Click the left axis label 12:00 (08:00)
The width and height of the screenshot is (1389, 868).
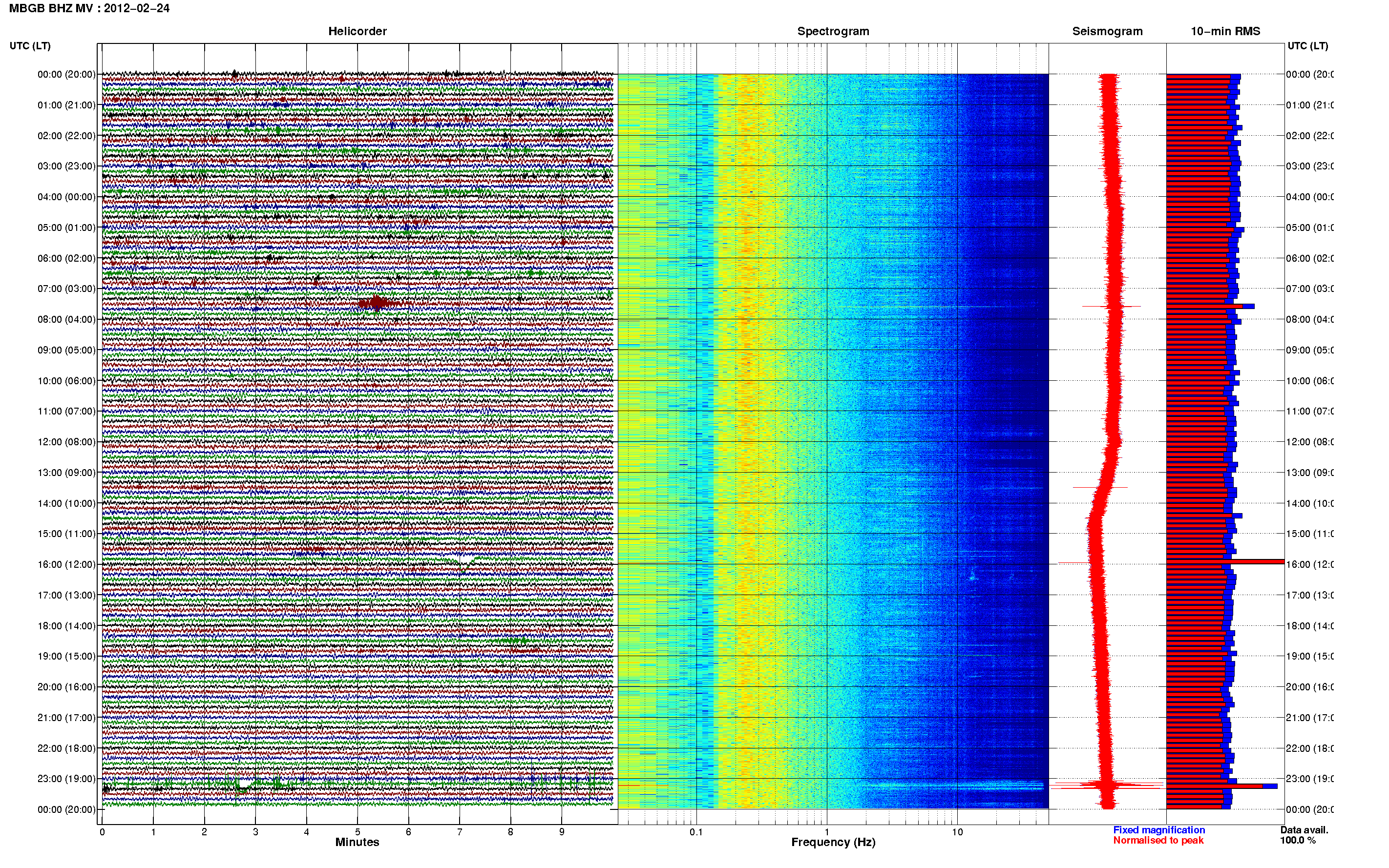pyautogui.click(x=66, y=441)
